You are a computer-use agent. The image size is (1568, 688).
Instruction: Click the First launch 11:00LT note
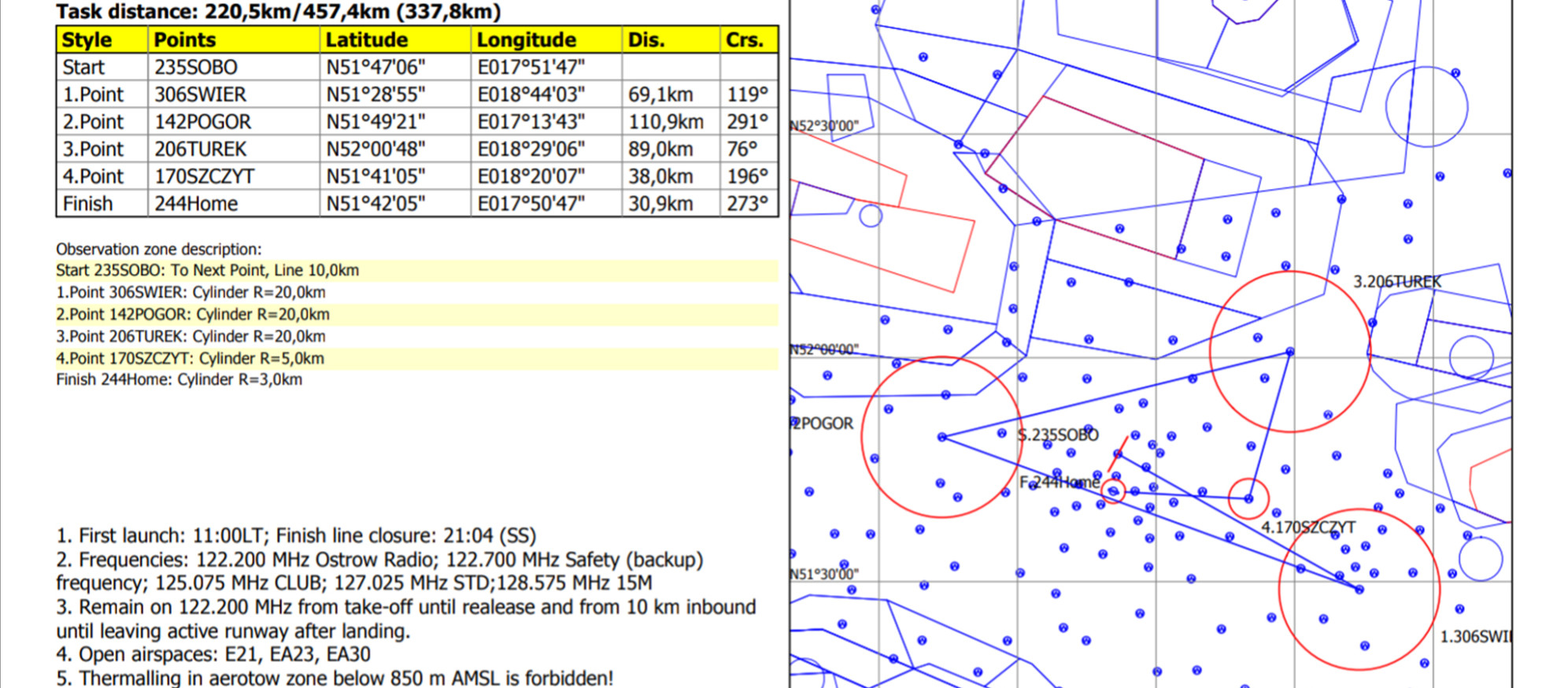point(296,536)
